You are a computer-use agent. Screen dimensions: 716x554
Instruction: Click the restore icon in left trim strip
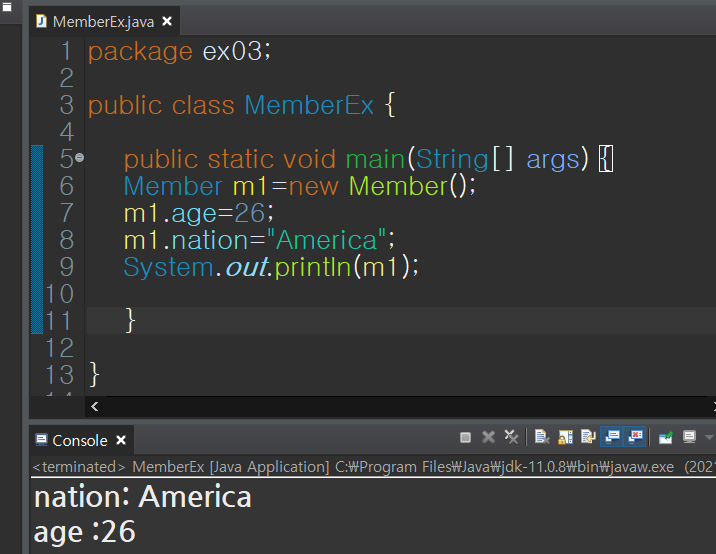pyautogui.click(x=7, y=7)
